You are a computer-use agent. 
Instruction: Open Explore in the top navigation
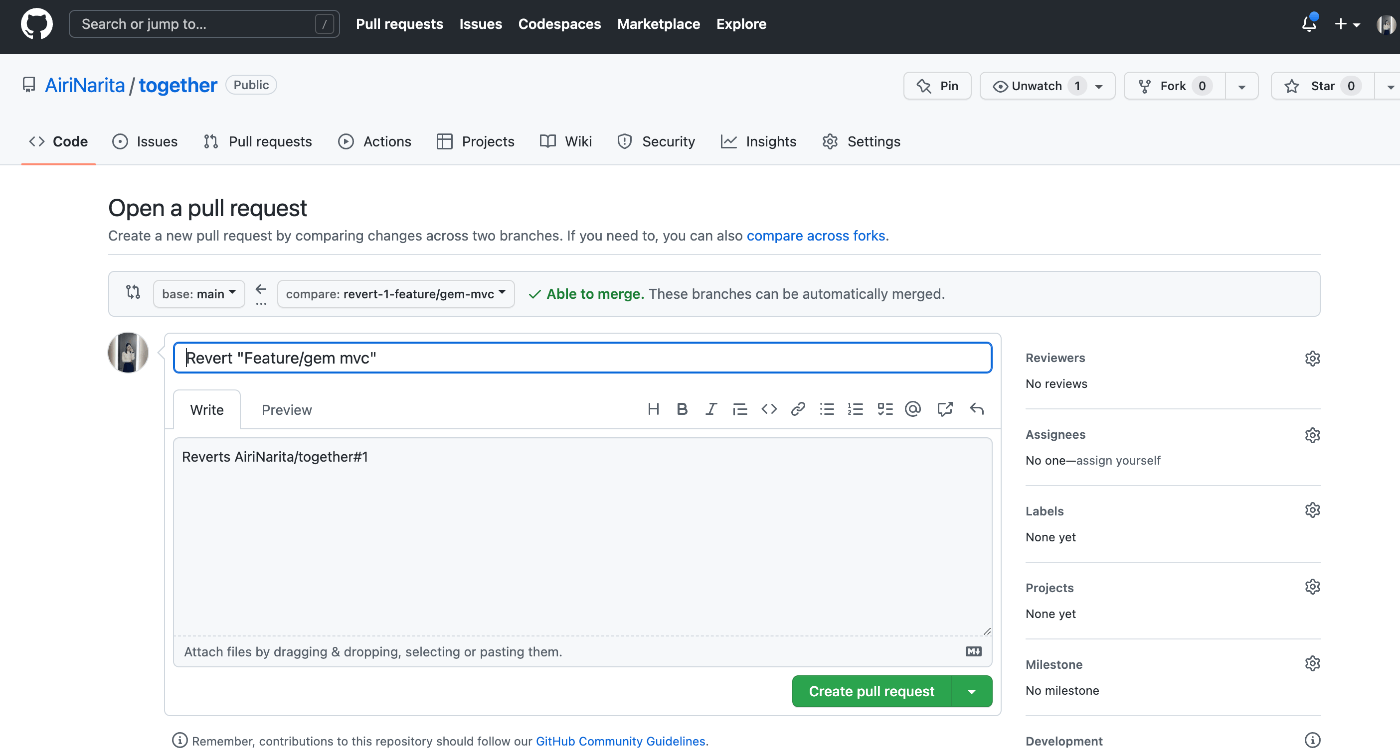pos(742,24)
